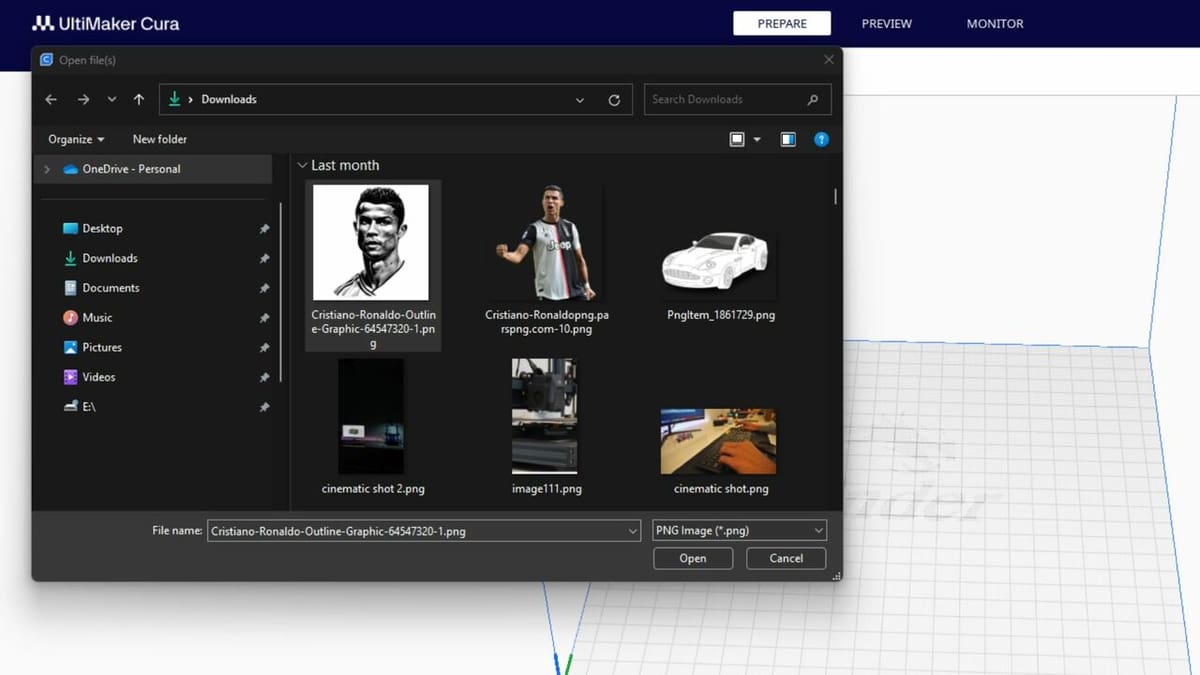The width and height of the screenshot is (1200, 675).
Task: Open the help icon
Action: tap(821, 139)
